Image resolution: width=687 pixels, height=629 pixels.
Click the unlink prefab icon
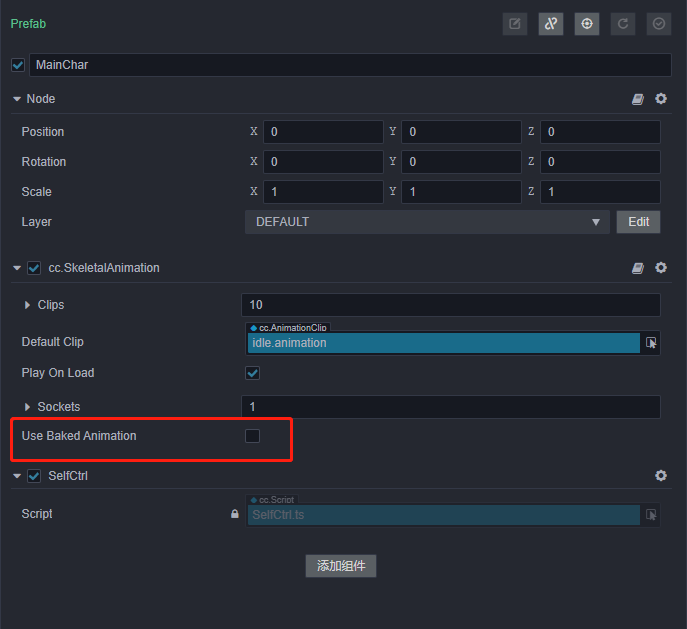pyautogui.click(x=551, y=24)
